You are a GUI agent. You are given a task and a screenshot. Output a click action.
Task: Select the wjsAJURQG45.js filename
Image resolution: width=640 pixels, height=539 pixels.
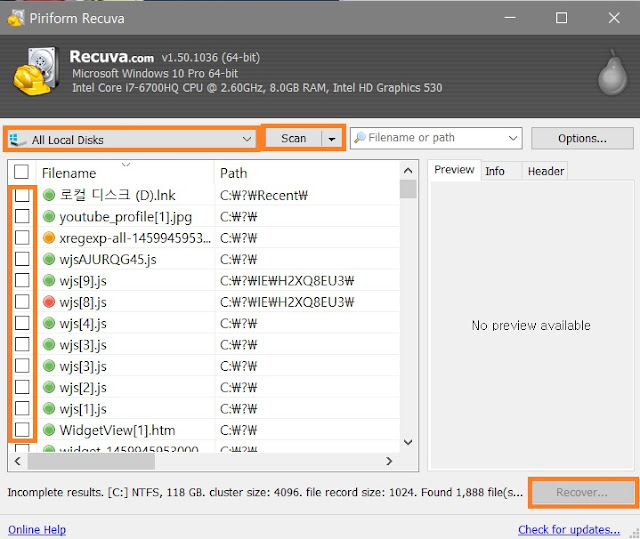[x=108, y=259]
